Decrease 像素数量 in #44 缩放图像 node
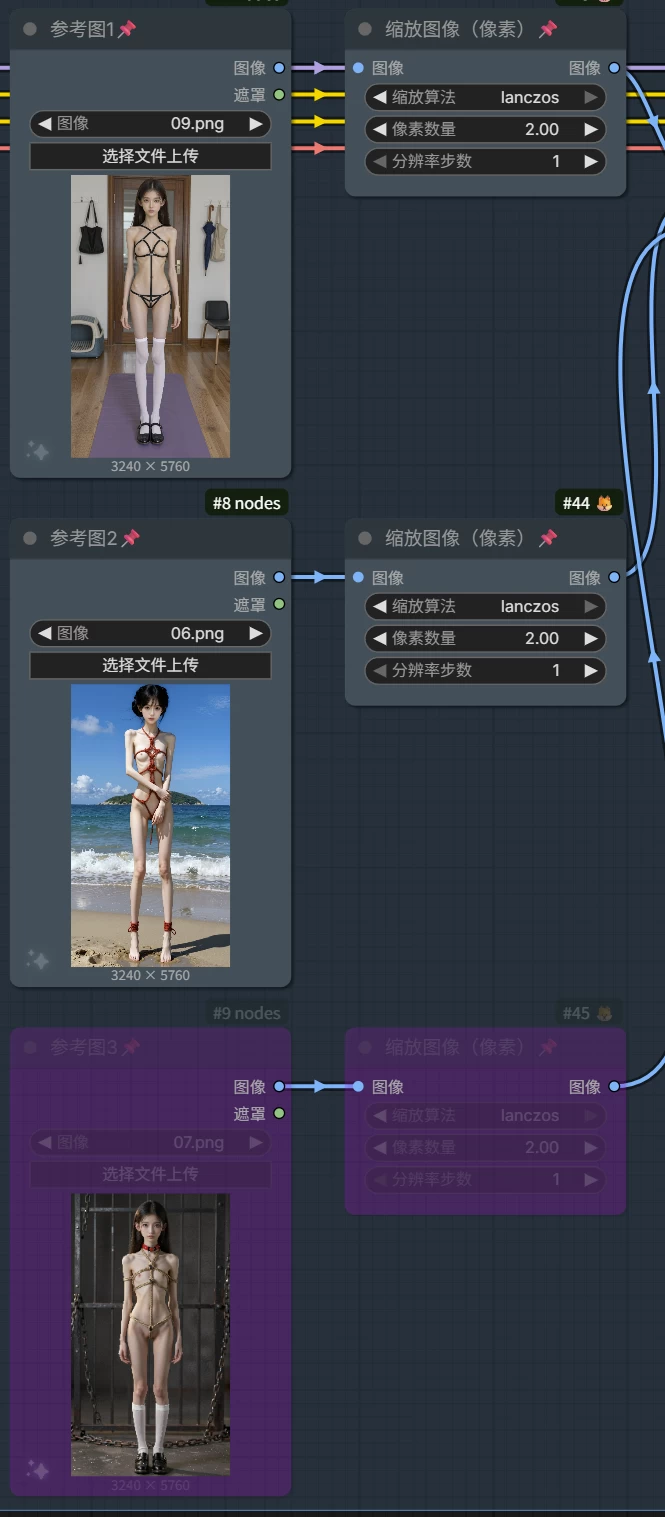Viewport: 665px width, 1517px height. pos(380,638)
